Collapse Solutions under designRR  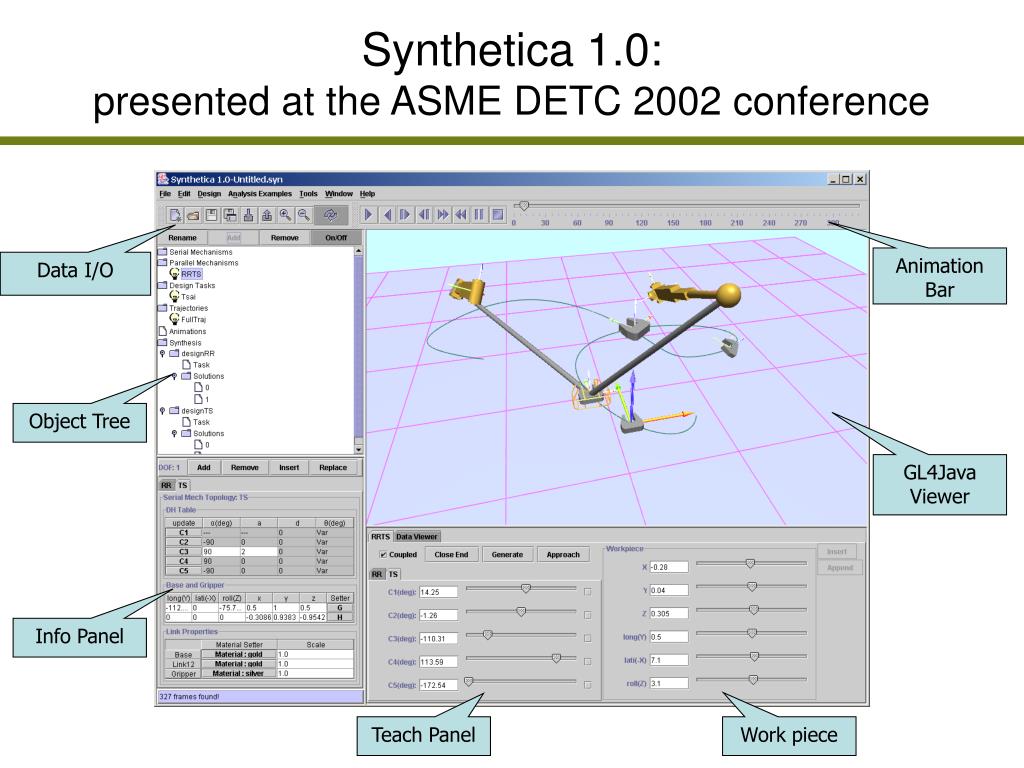click(174, 376)
